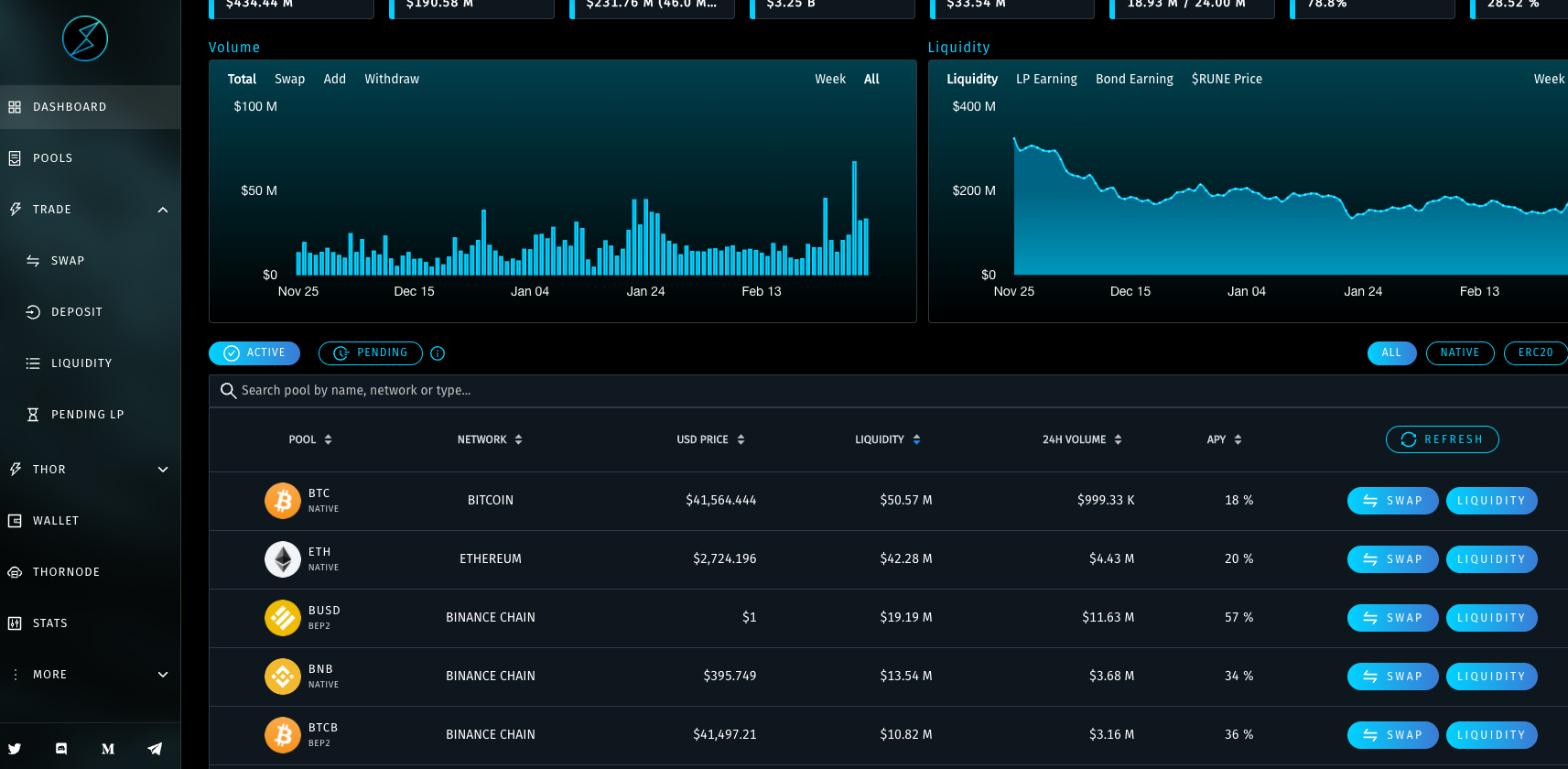1568x769 pixels.
Task: Switch volume chart to Swap tab
Action: pos(289,80)
